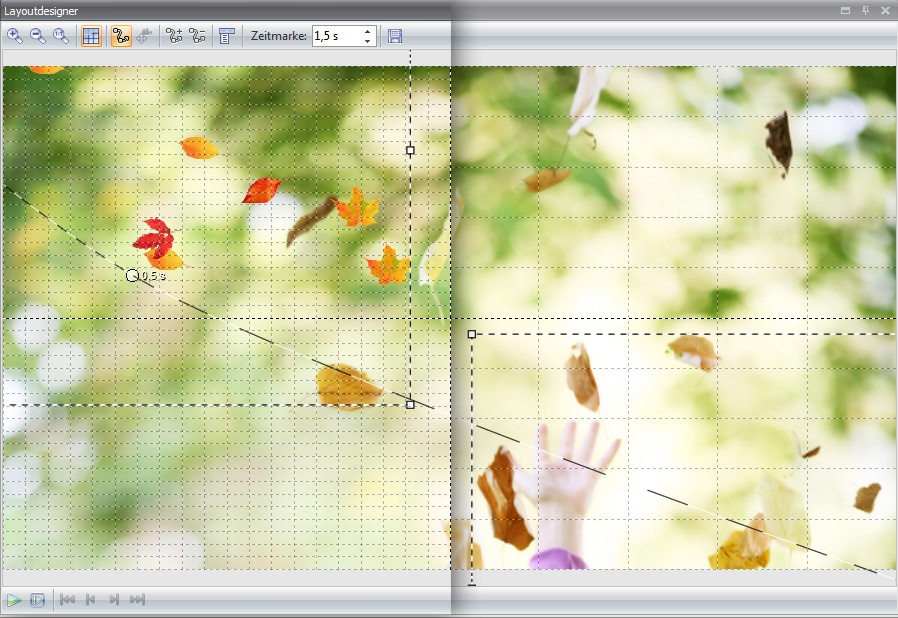Toggle the motion path display button
This screenshot has width=898, height=618.
pos(122,36)
